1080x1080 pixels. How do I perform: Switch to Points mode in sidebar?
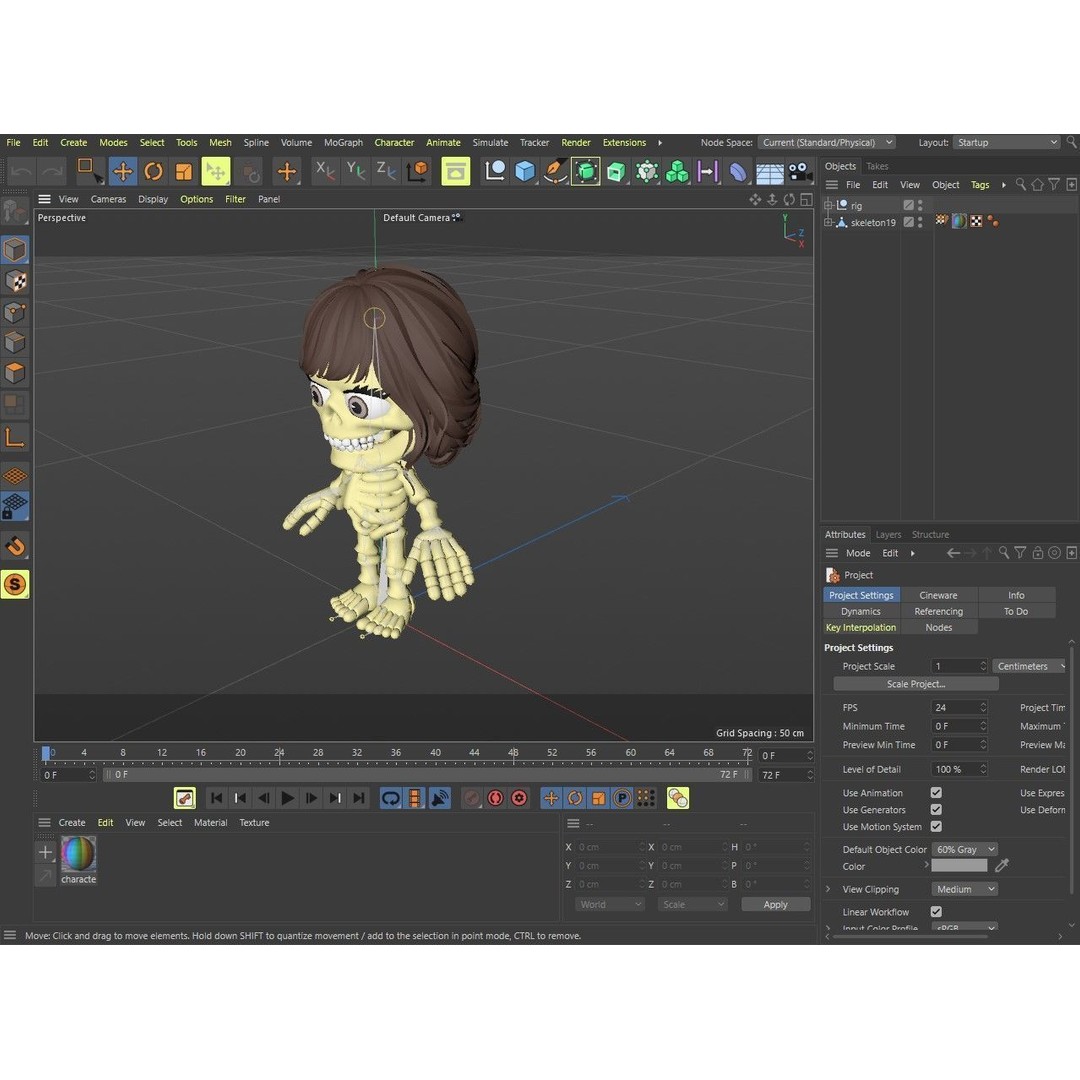15,312
